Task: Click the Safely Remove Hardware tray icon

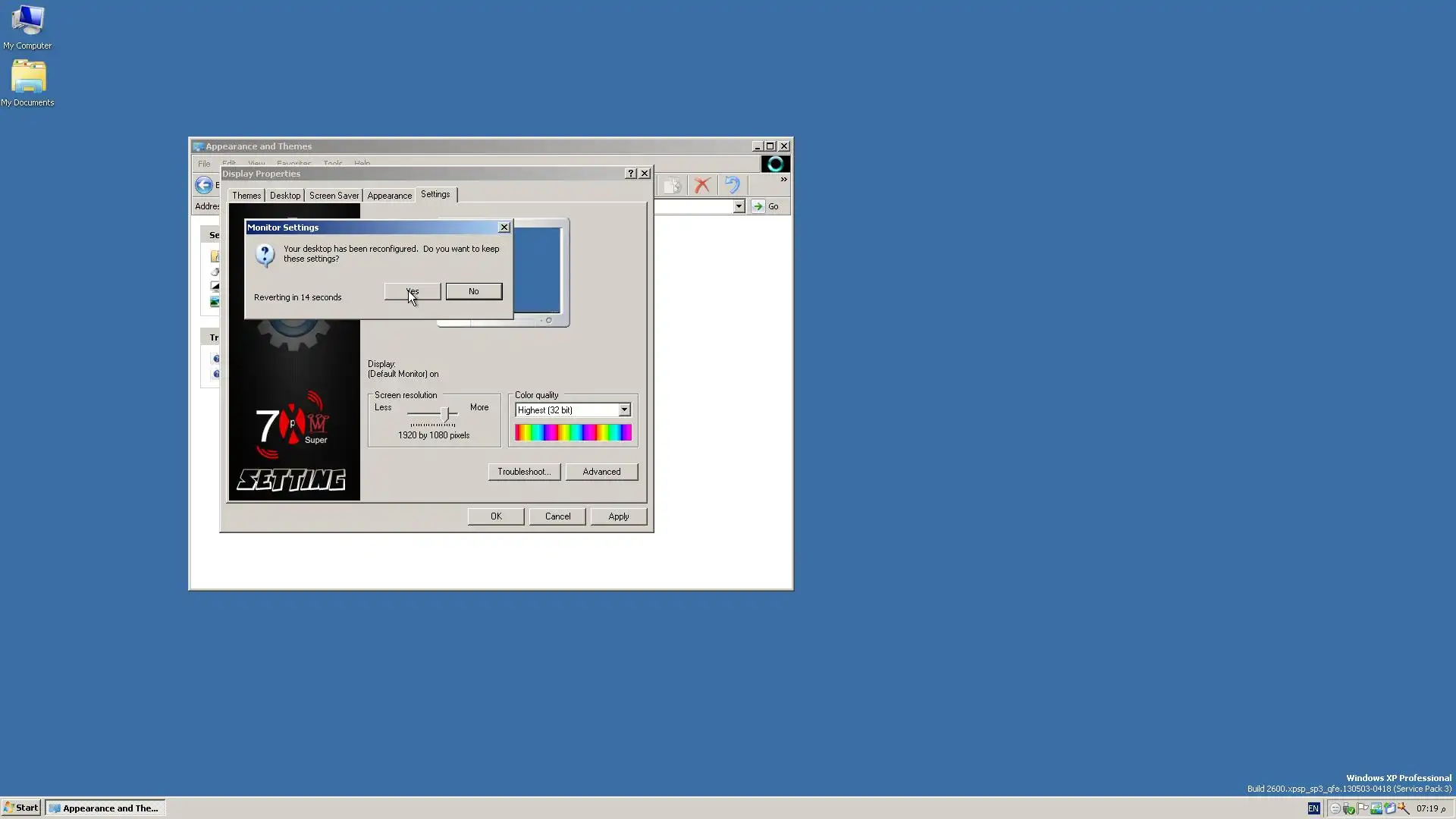Action: [x=1348, y=808]
